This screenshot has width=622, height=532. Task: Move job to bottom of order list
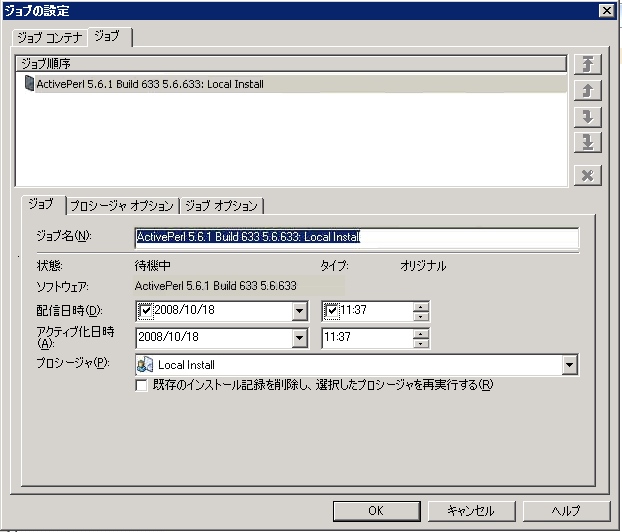(587, 143)
